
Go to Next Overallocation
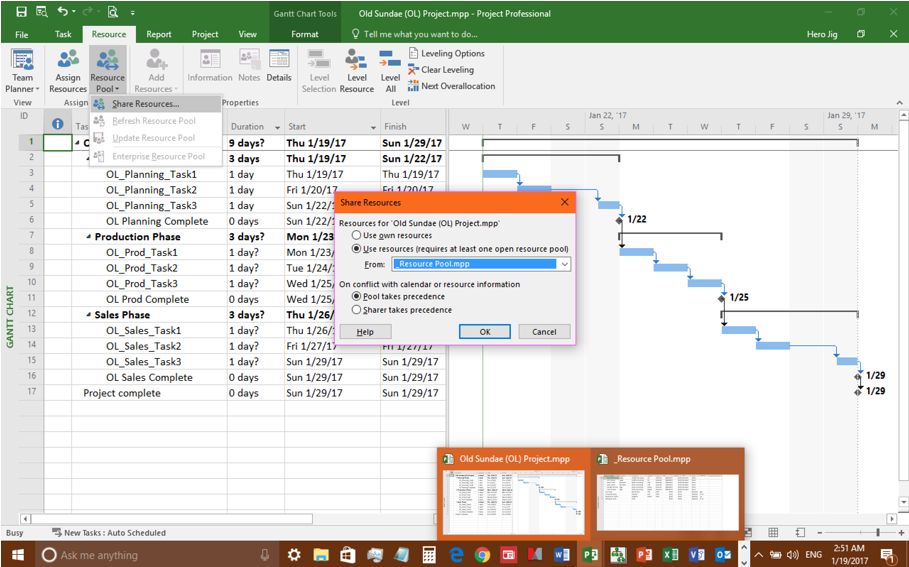tap(452, 86)
